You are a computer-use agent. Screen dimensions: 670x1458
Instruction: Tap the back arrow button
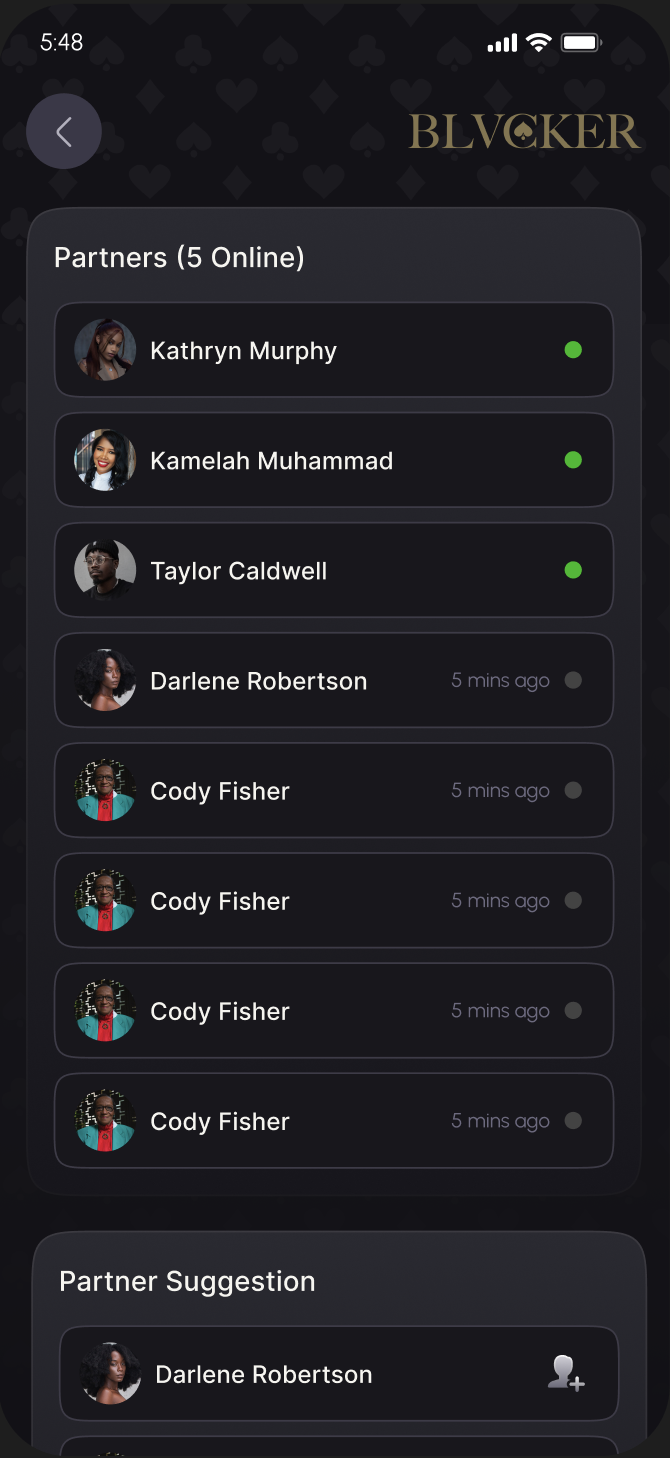click(64, 131)
